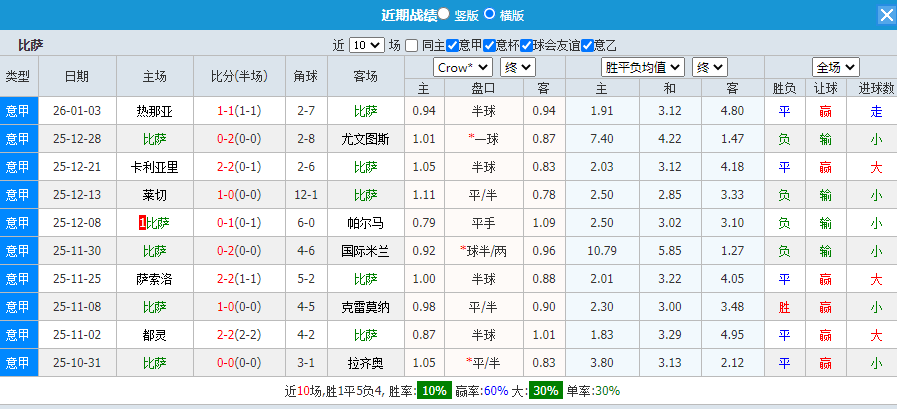Uncheck the 意杯 league filter
The width and height of the screenshot is (897, 409).
click(489, 45)
